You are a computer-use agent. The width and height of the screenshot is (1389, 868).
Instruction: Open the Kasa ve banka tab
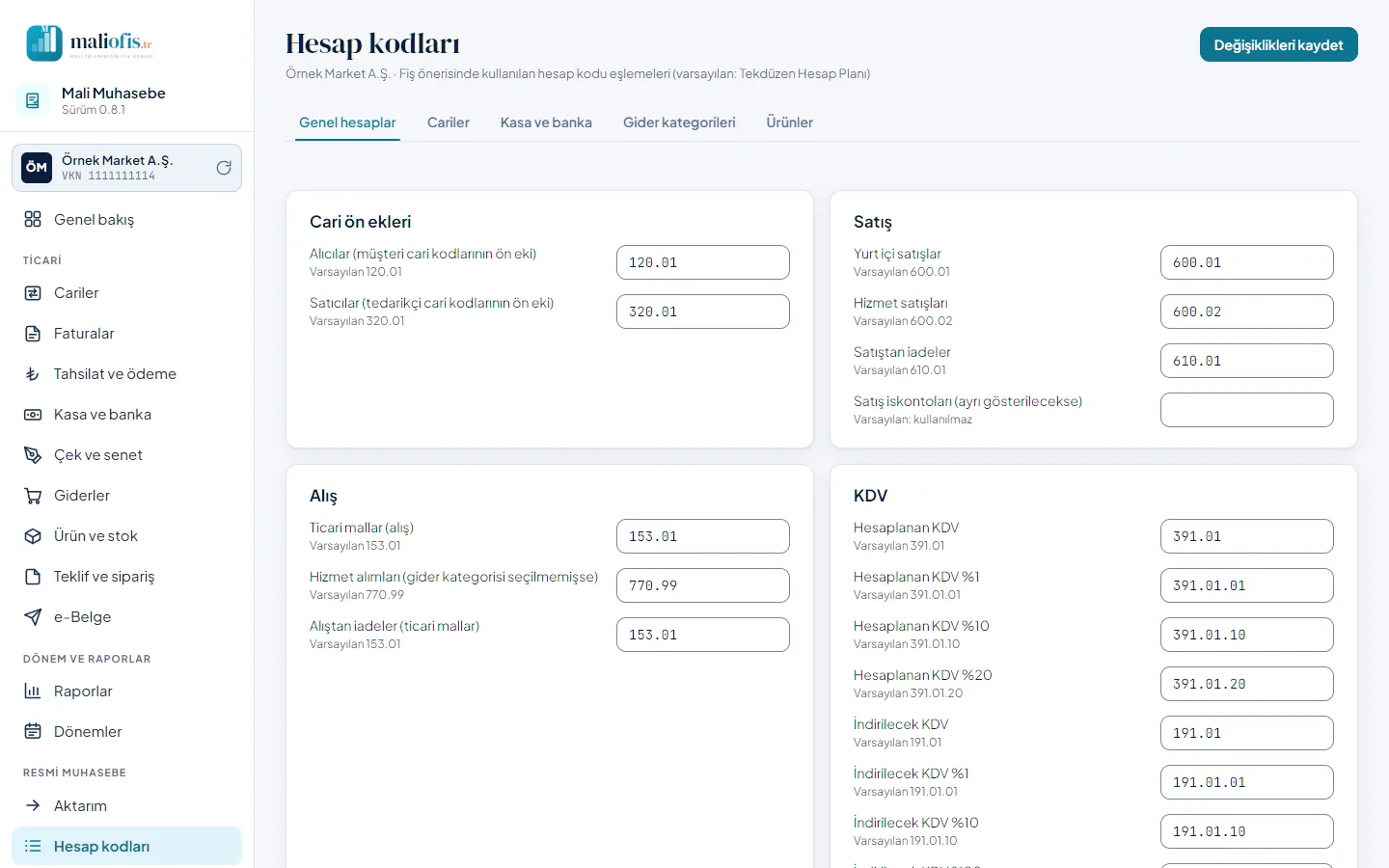pyautogui.click(x=546, y=122)
